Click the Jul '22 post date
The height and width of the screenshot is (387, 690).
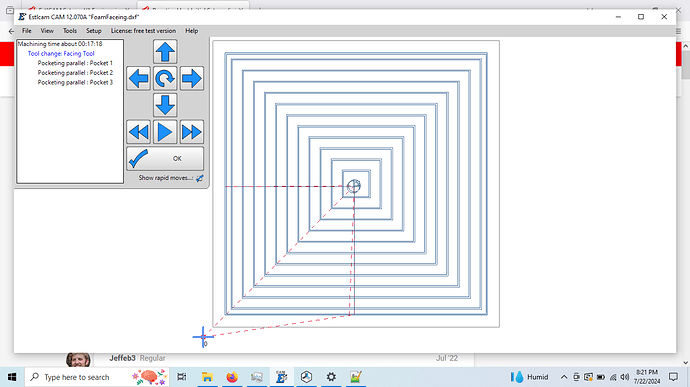(x=447, y=358)
